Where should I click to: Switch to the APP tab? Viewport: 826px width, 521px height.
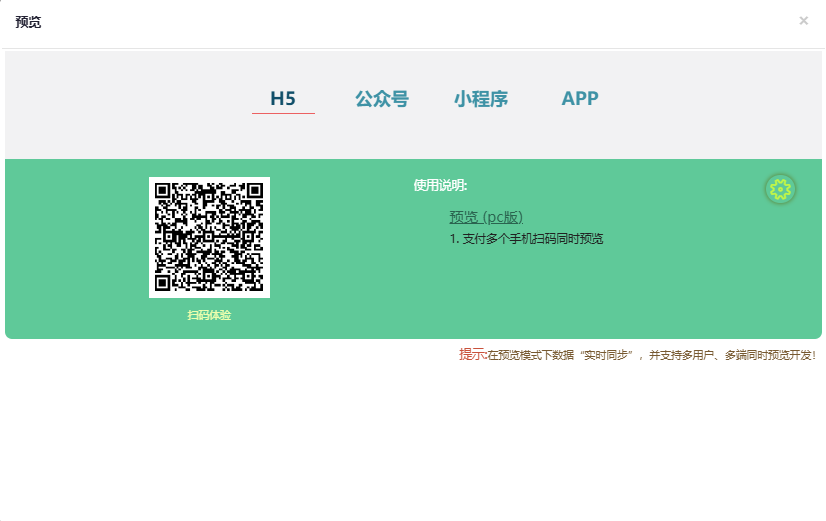[x=580, y=99]
